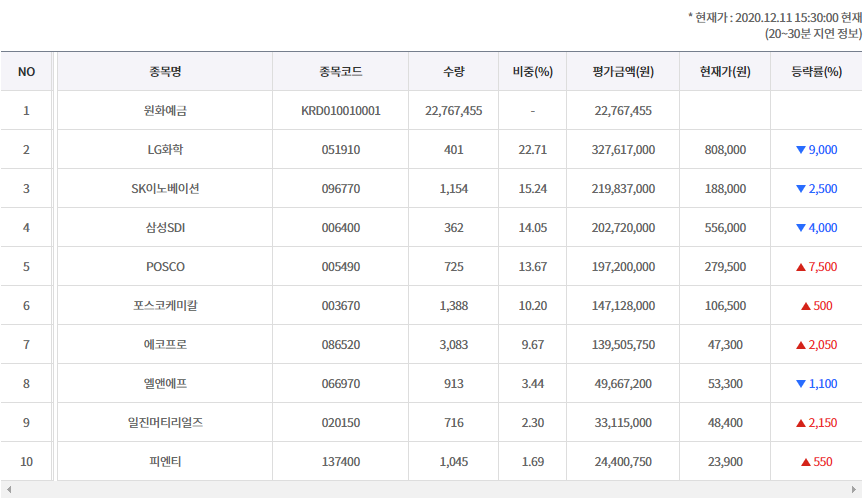Select the LG화학 stock name cell

165,150
